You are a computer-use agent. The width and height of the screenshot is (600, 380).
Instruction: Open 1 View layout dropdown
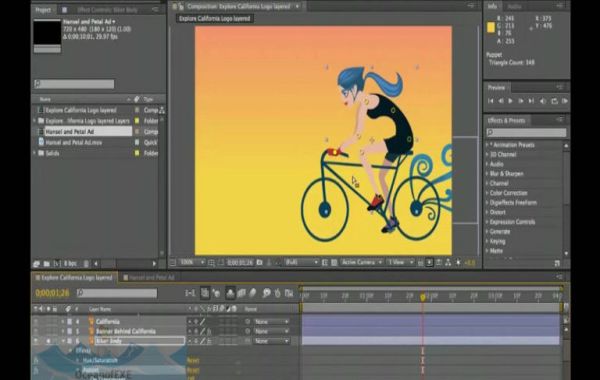(401, 263)
